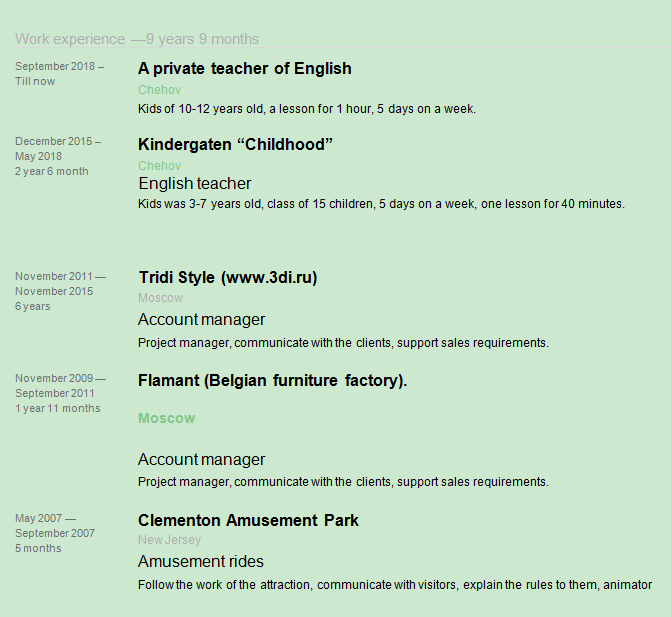Open the "A private teacher of English" entry
Screen dimensions: 671x617
245,69
